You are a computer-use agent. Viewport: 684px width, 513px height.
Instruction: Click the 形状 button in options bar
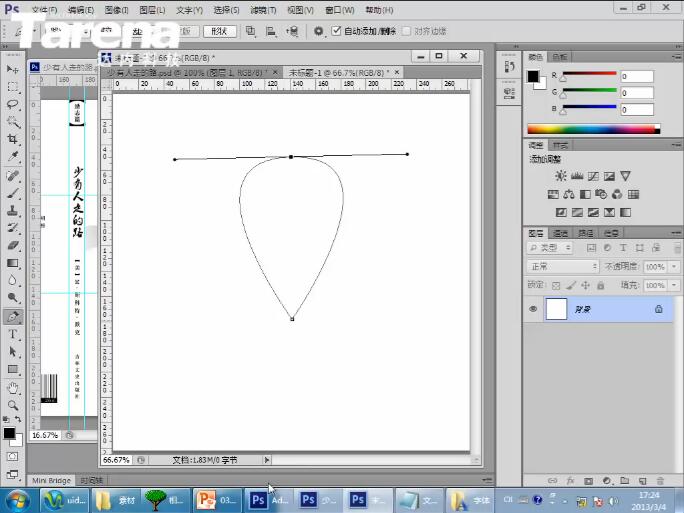219,31
